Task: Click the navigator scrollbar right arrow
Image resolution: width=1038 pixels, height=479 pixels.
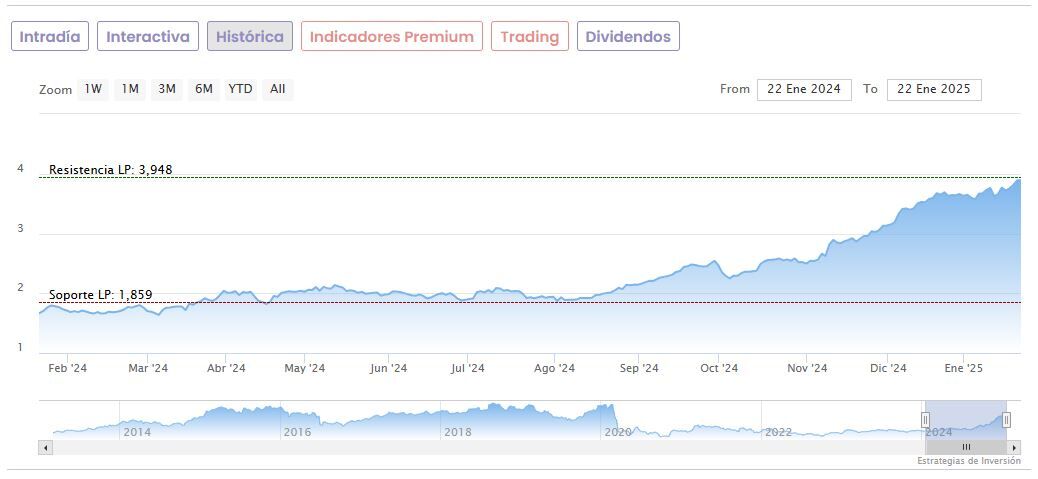Action: pos(1014,447)
